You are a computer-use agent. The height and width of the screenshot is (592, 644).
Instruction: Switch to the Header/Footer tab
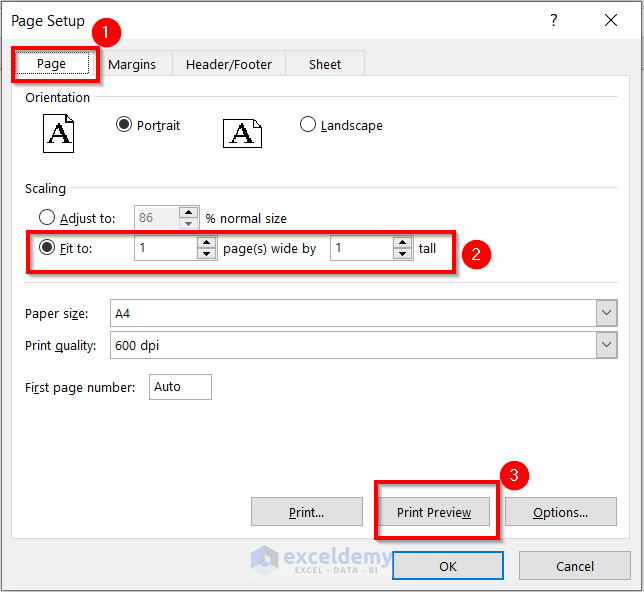pyautogui.click(x=229, y=64)
